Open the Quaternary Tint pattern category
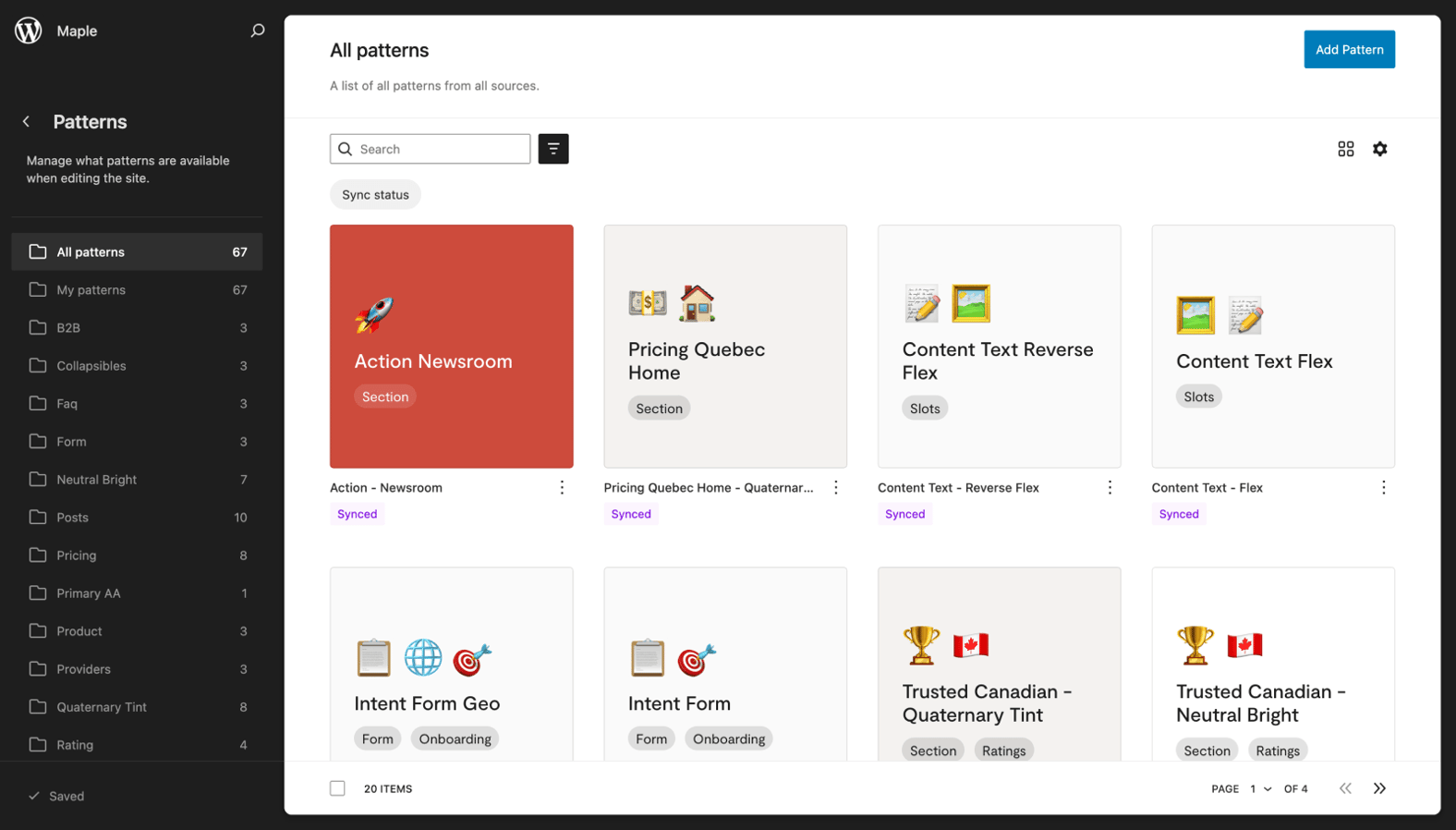 click(137, 706)
